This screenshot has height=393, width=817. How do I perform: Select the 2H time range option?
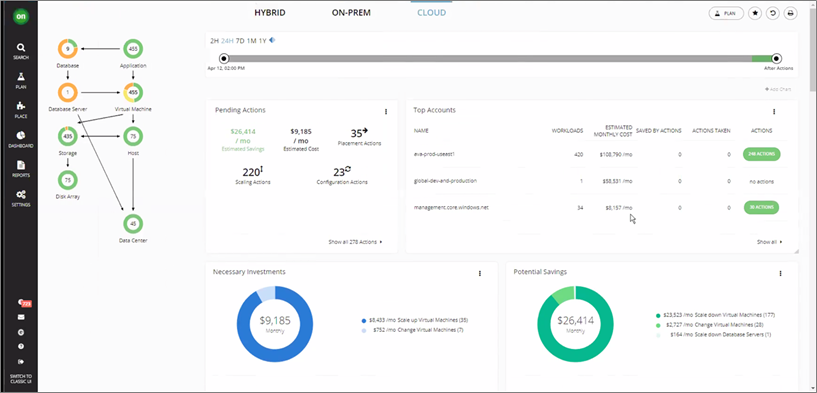214,41
